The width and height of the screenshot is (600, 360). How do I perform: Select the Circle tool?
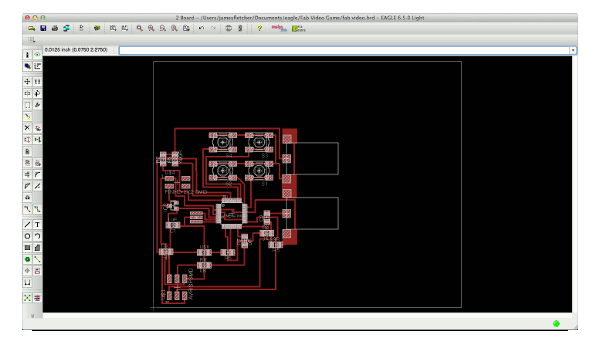(27, 236)
